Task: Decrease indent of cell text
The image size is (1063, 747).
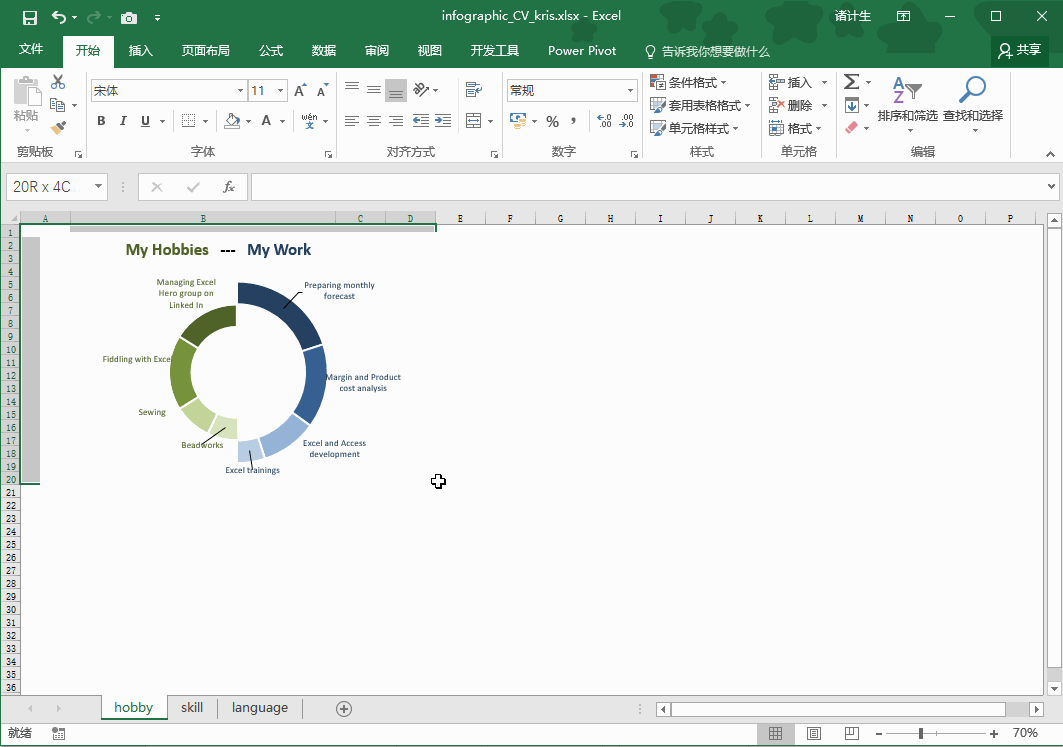Action: click(421, 121)
